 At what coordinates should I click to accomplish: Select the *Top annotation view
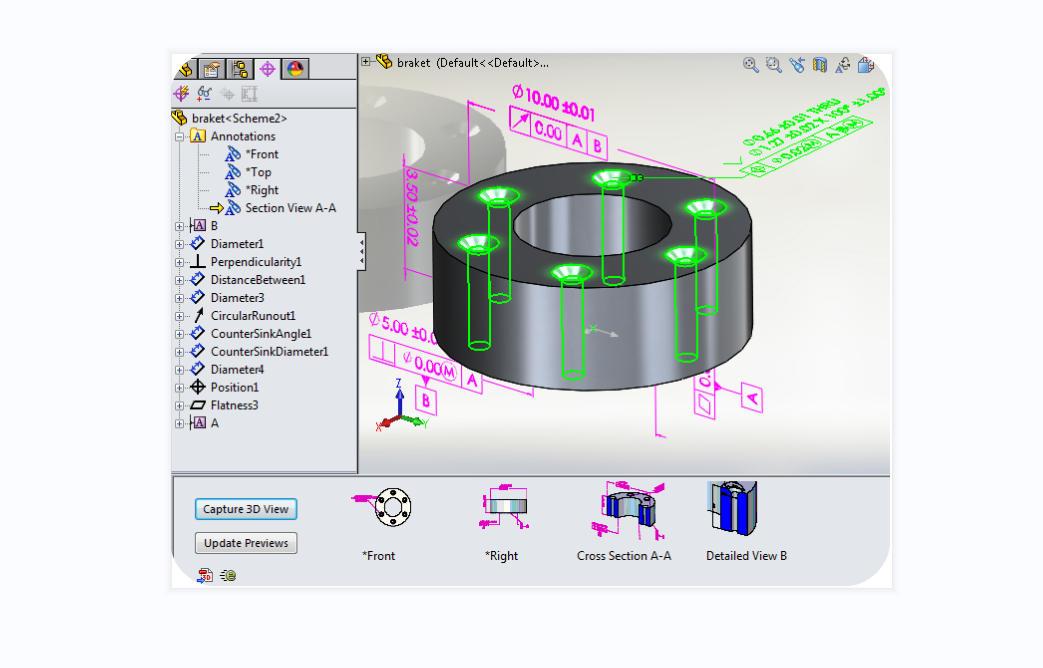[x=248, y=172]
